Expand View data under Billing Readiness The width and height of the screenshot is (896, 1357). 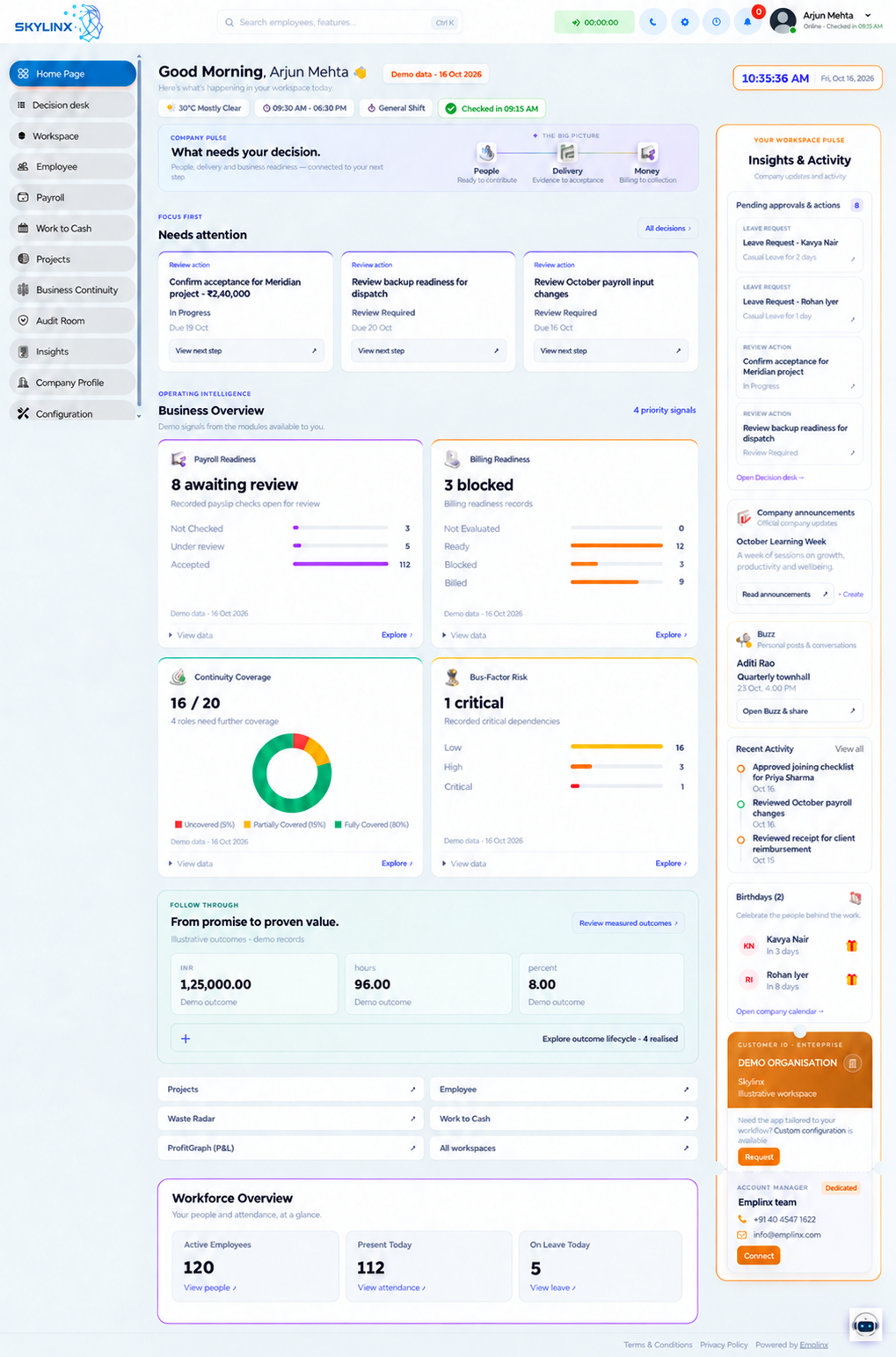464,635
